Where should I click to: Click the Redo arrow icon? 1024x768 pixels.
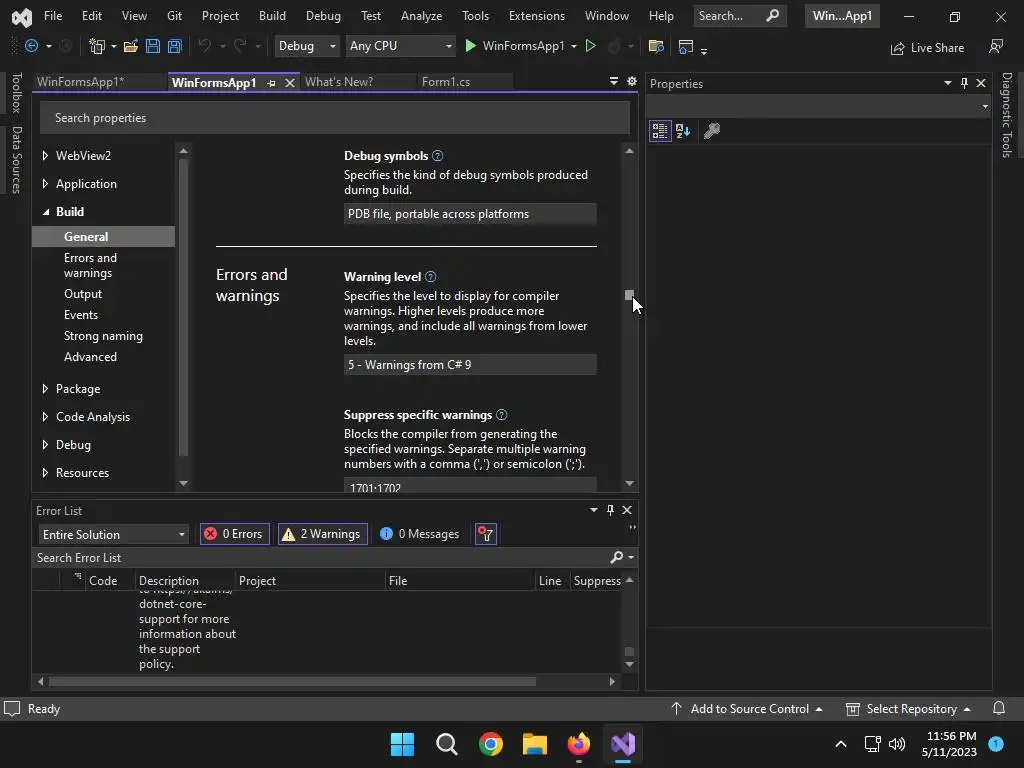coord(240,46)
